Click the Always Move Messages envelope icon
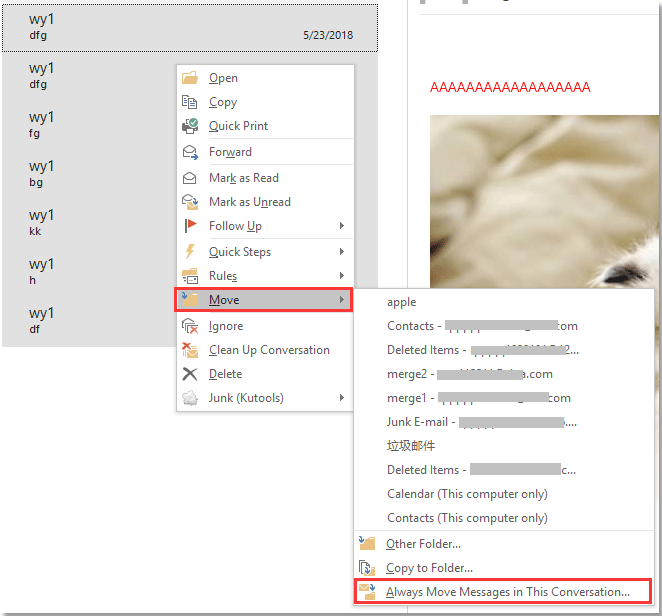This screenshot has height=616, width=662. click(x=367, y=592)
